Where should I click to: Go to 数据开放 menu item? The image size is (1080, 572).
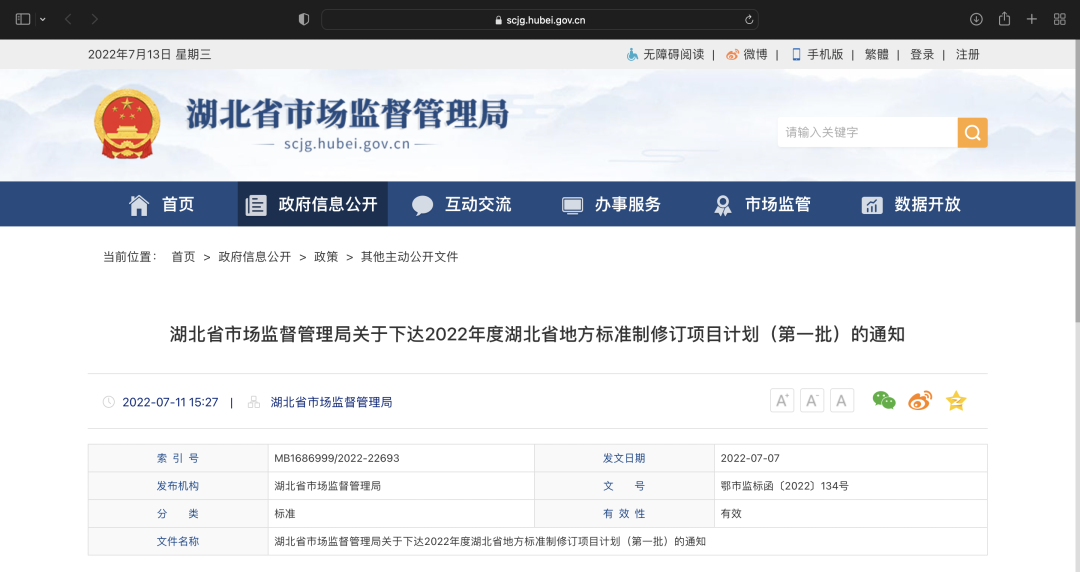[x=911, y=204]
